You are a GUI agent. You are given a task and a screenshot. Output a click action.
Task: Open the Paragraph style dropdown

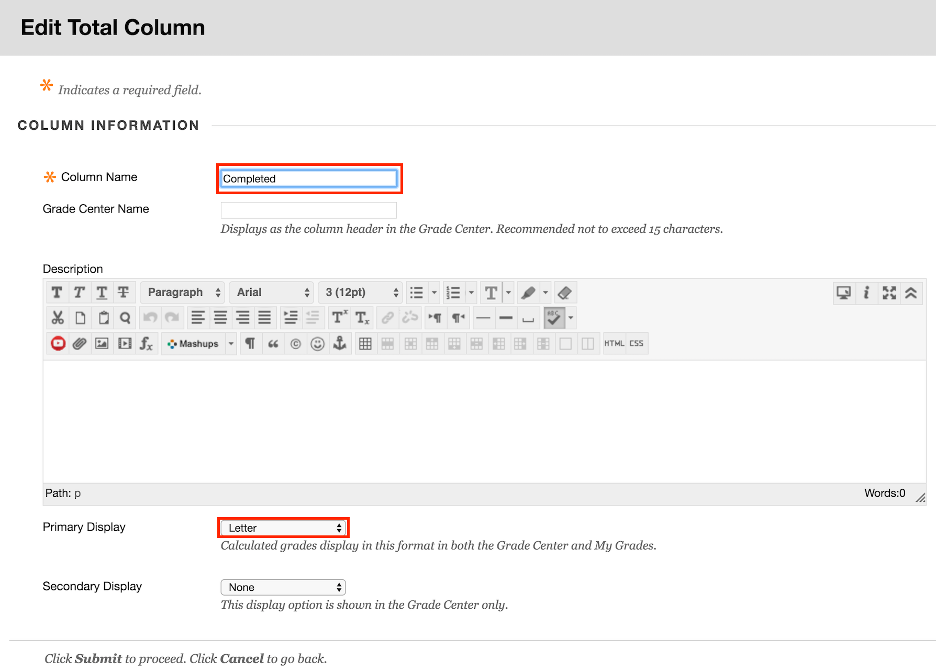(x=182, y=292)
